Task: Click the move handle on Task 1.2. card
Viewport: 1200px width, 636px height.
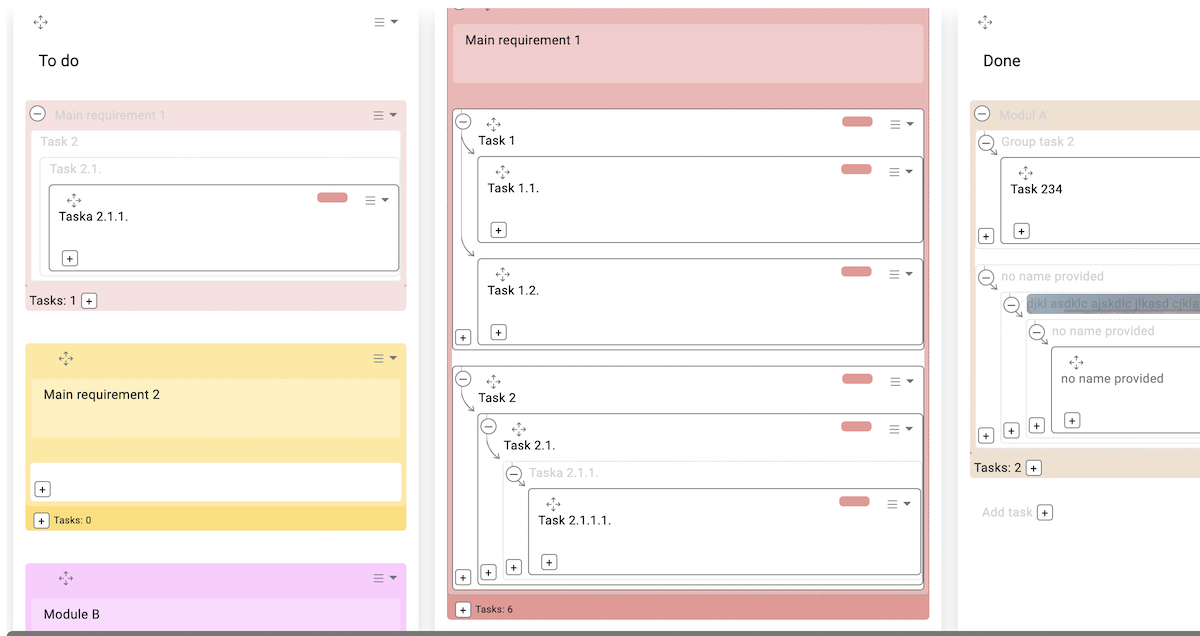Action: coord(503,274)
